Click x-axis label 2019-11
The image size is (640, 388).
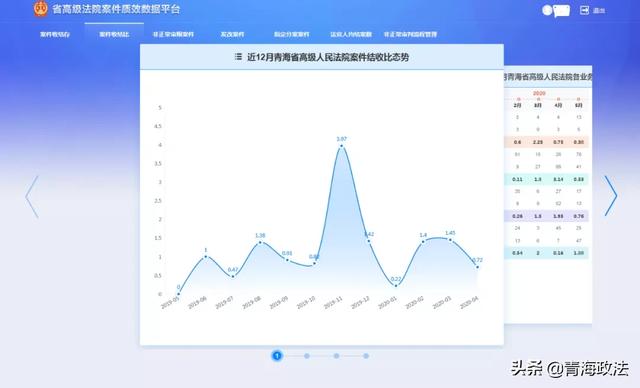tap(333, 303)
